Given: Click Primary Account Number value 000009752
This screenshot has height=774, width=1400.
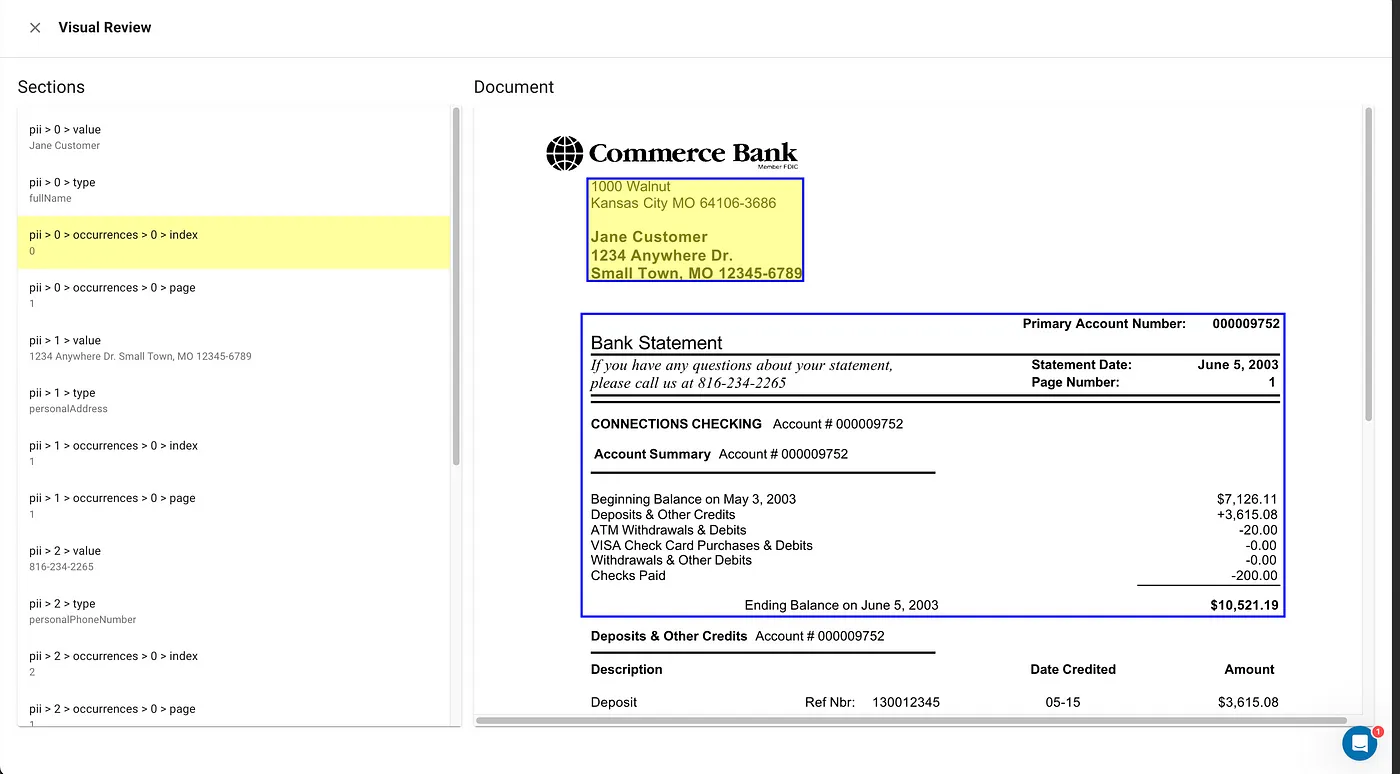Looking at the screenshot, I should [x=1246, y=324].
